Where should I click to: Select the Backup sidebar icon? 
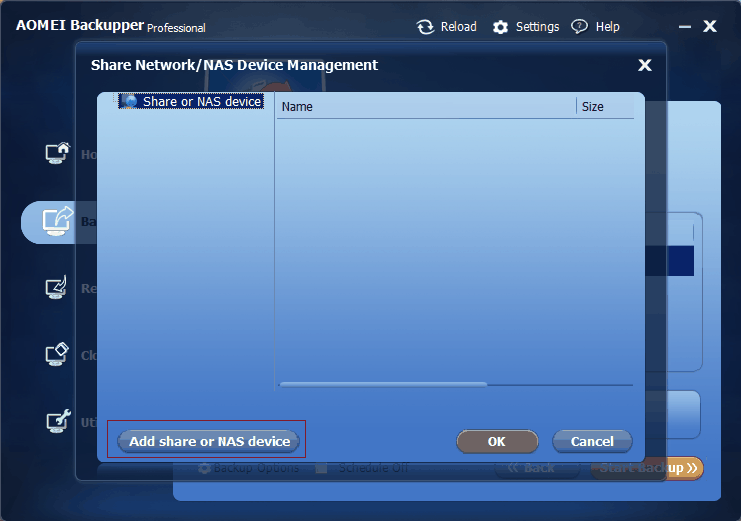(57, 221)
